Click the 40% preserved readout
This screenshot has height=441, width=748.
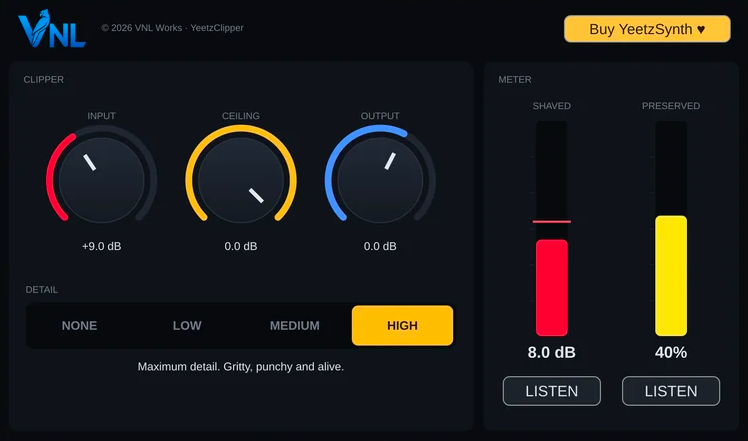coord(671,353)
